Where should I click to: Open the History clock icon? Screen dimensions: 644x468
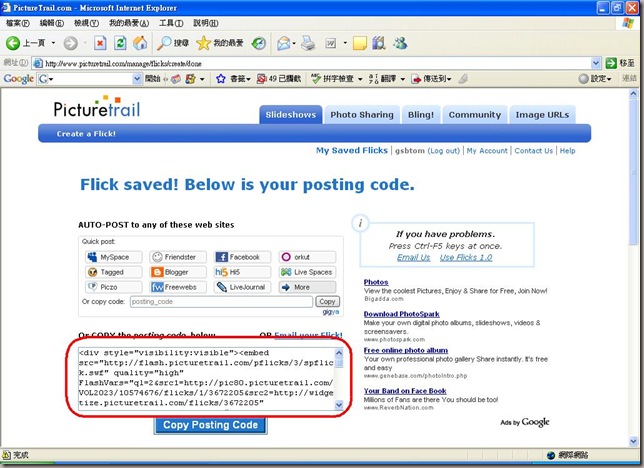click(259, 43)
